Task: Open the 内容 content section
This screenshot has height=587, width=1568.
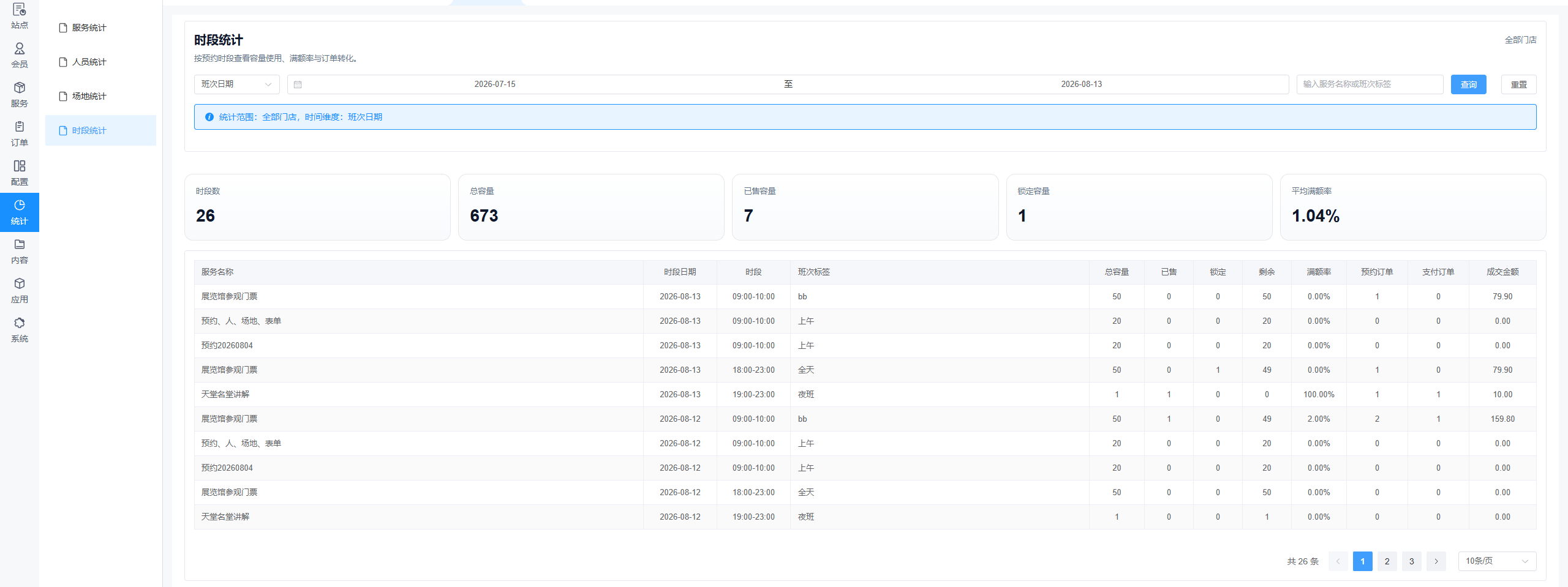Action: [20, 252]
